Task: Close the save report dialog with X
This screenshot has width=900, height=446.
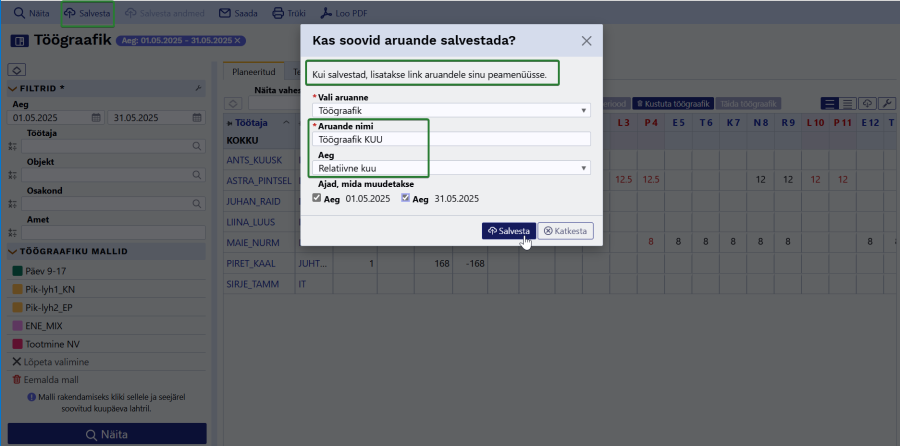Action: 586,41
